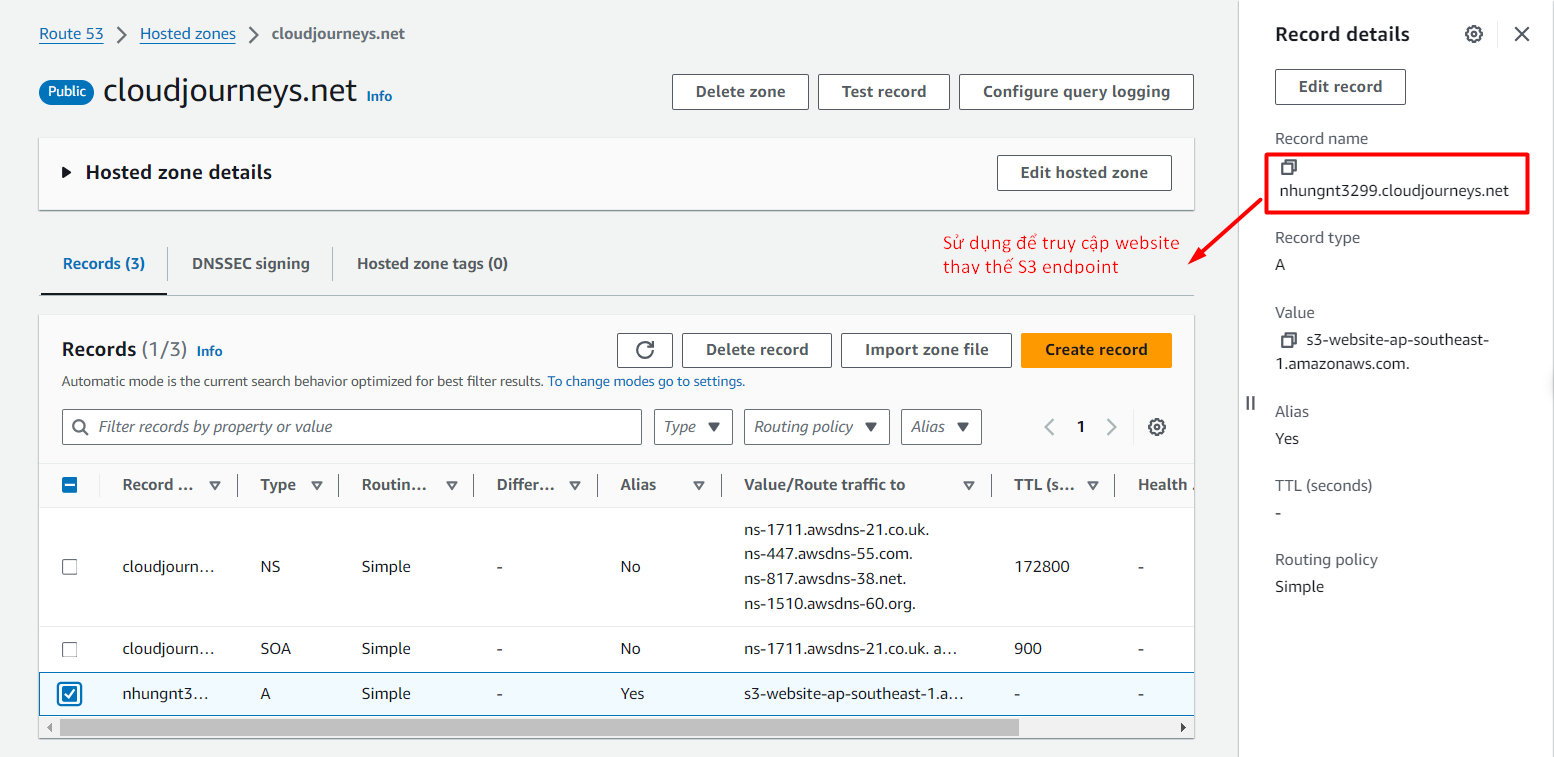The height and width of the screenshot is (757, 1554).
Task: Sort by TTL column arrow
Action: click(x=1093, y=485)
